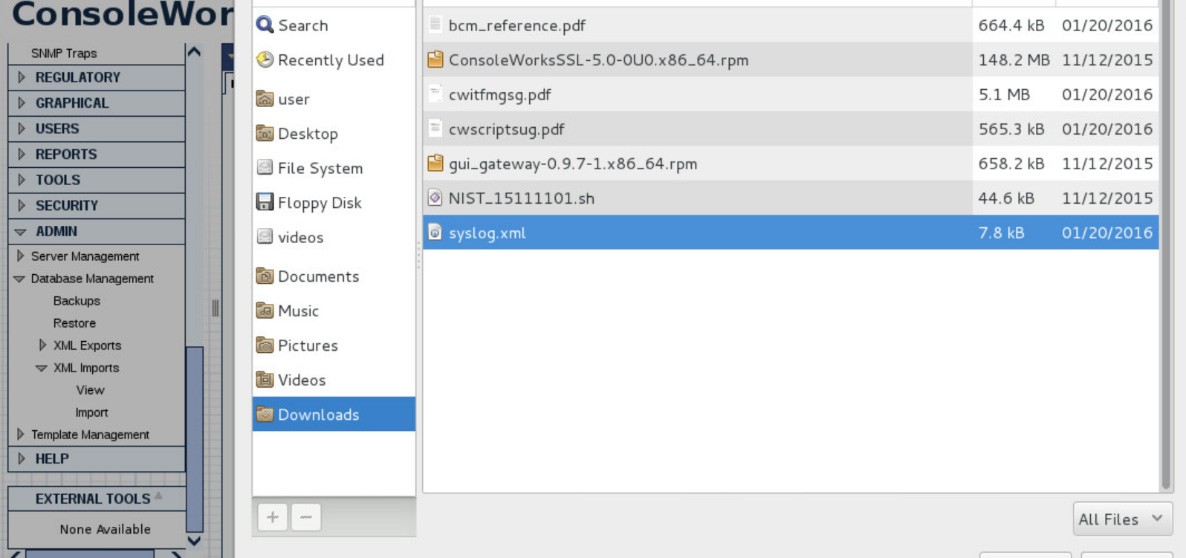Select gui_gateway-0.9.7-1.x86_64.rpm file name
The image size is (1186, 558).
click(x=573, y=164)
